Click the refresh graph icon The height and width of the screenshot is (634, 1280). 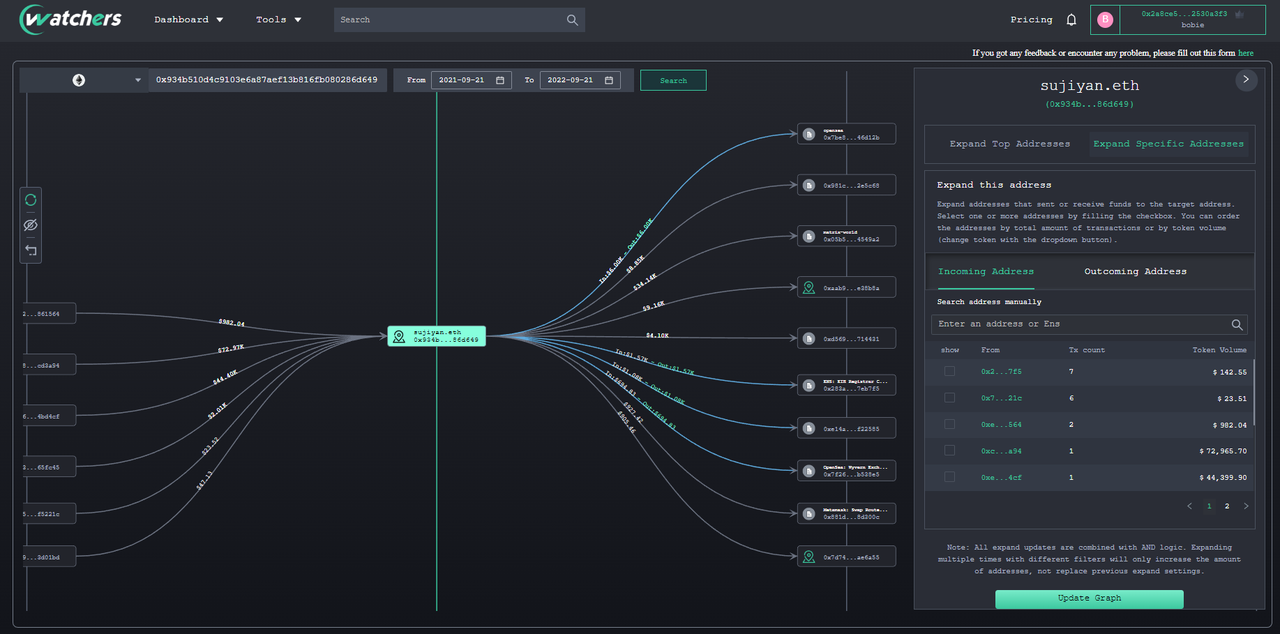(30, 200)
